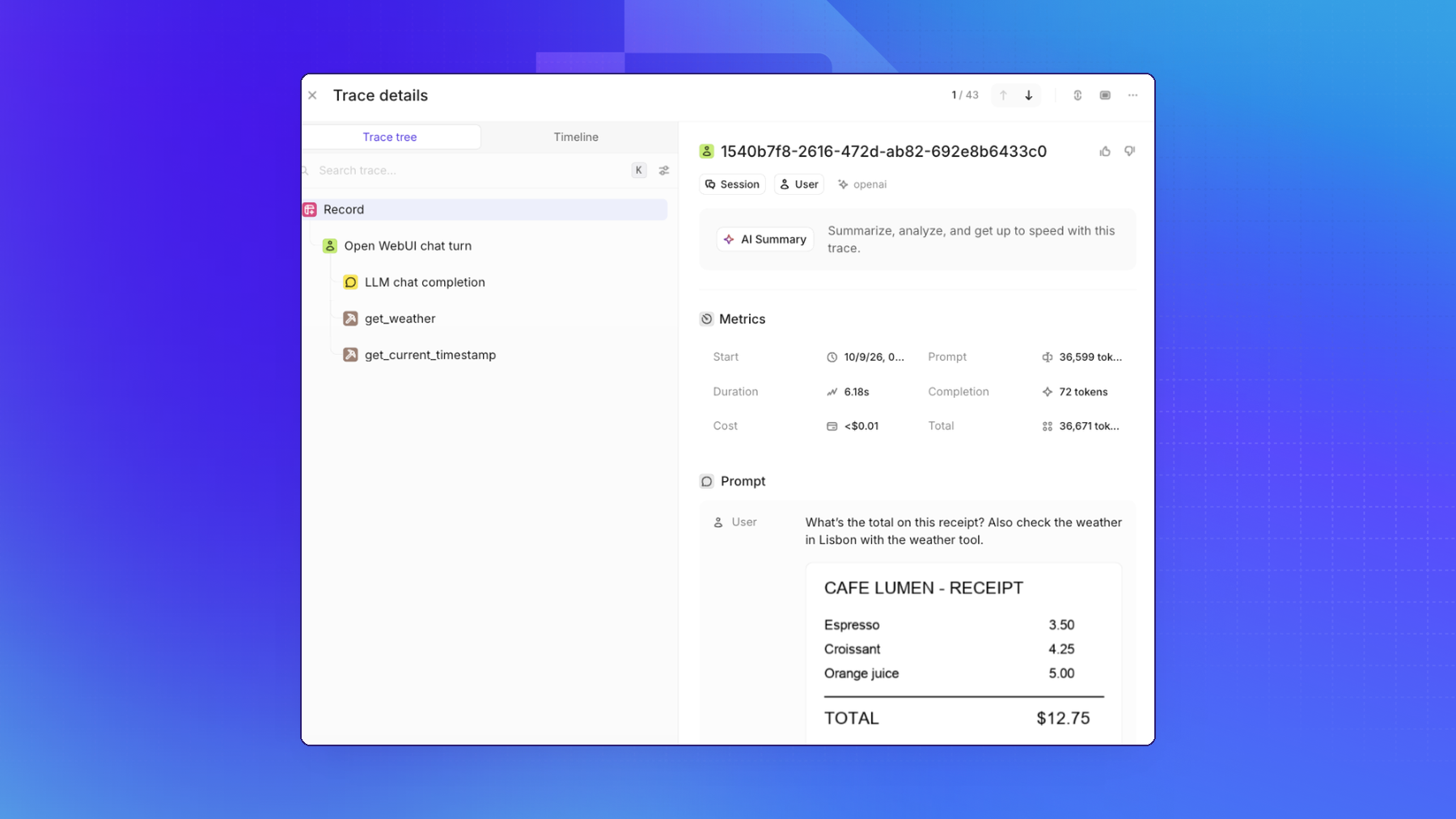The width and height of the screenshot is (1456, 819).
Task: Click the Duration value 6.18s
Action: point(857,392)
